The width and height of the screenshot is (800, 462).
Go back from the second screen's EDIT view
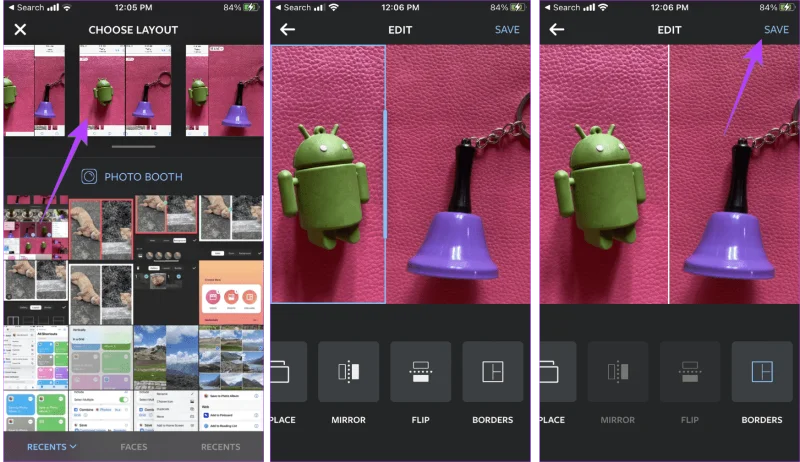tap(287, 30)
